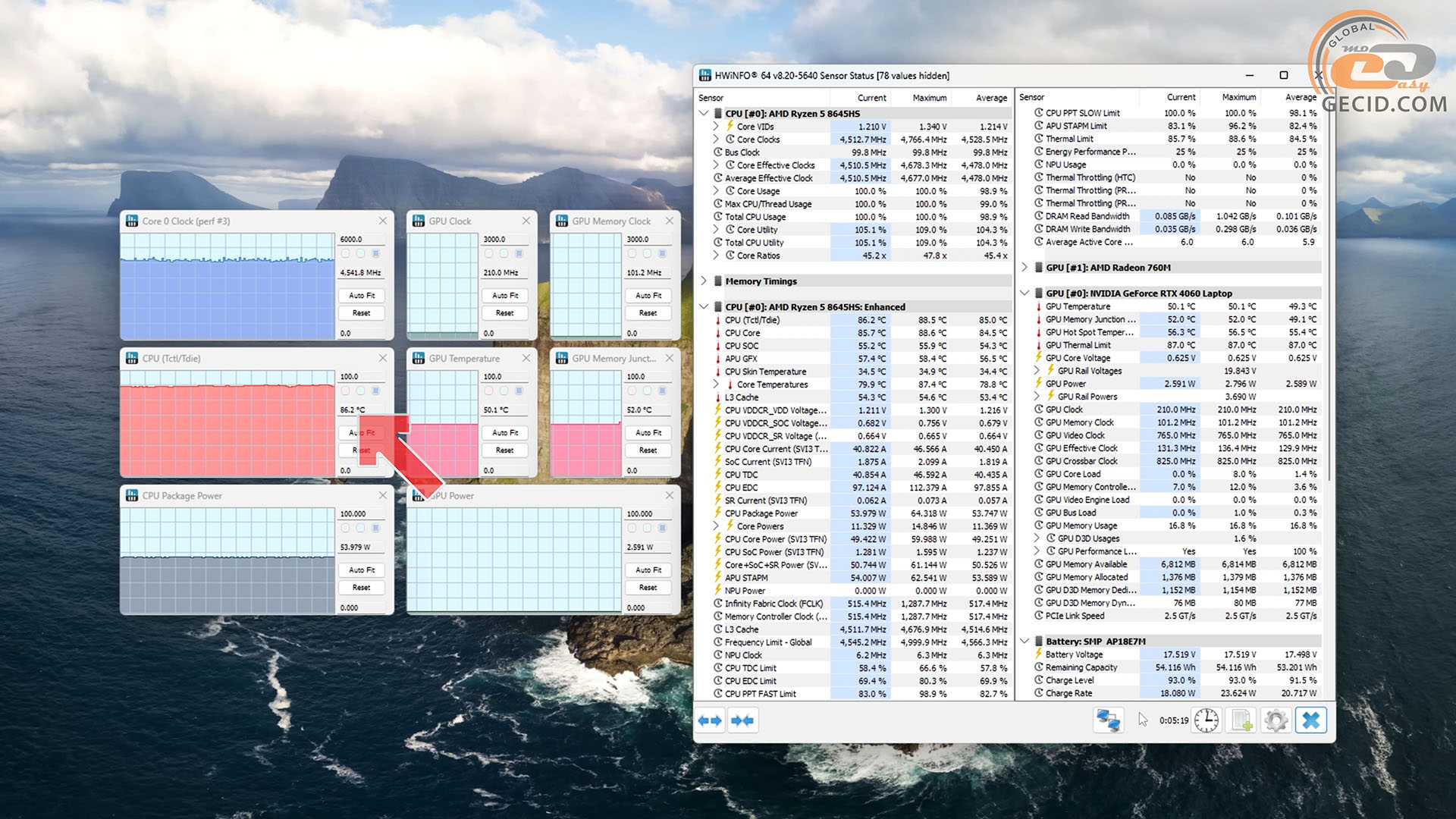
Task: Click Reset in Core 0 Clock graph
Action: pyautogui.click(x=362, y=312)
